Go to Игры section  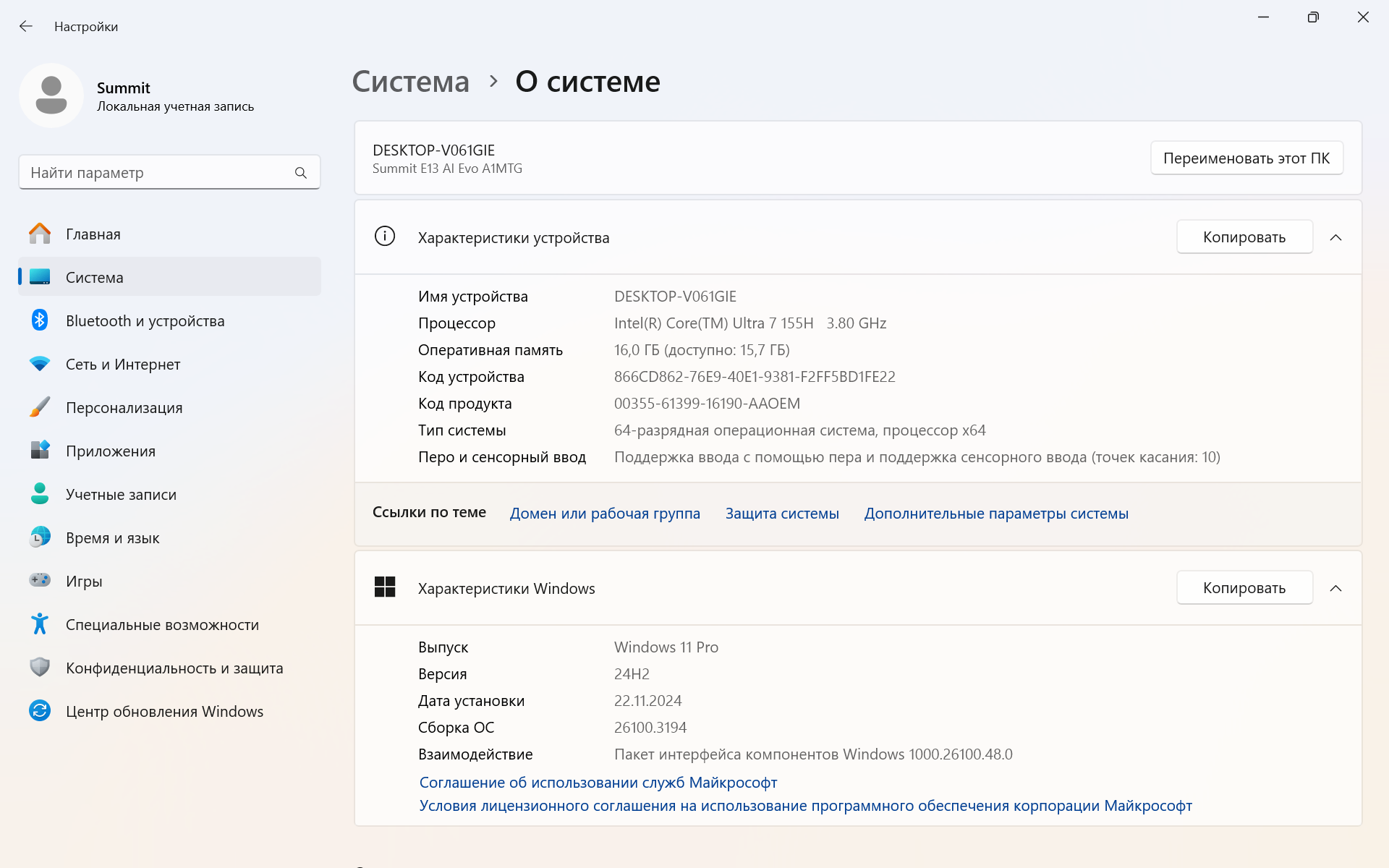coord(169,581)
